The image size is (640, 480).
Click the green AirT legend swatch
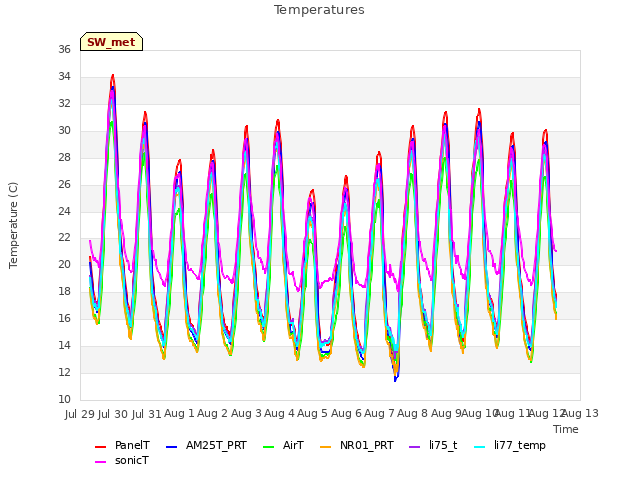pyautogui.click(x=269, y=447)
